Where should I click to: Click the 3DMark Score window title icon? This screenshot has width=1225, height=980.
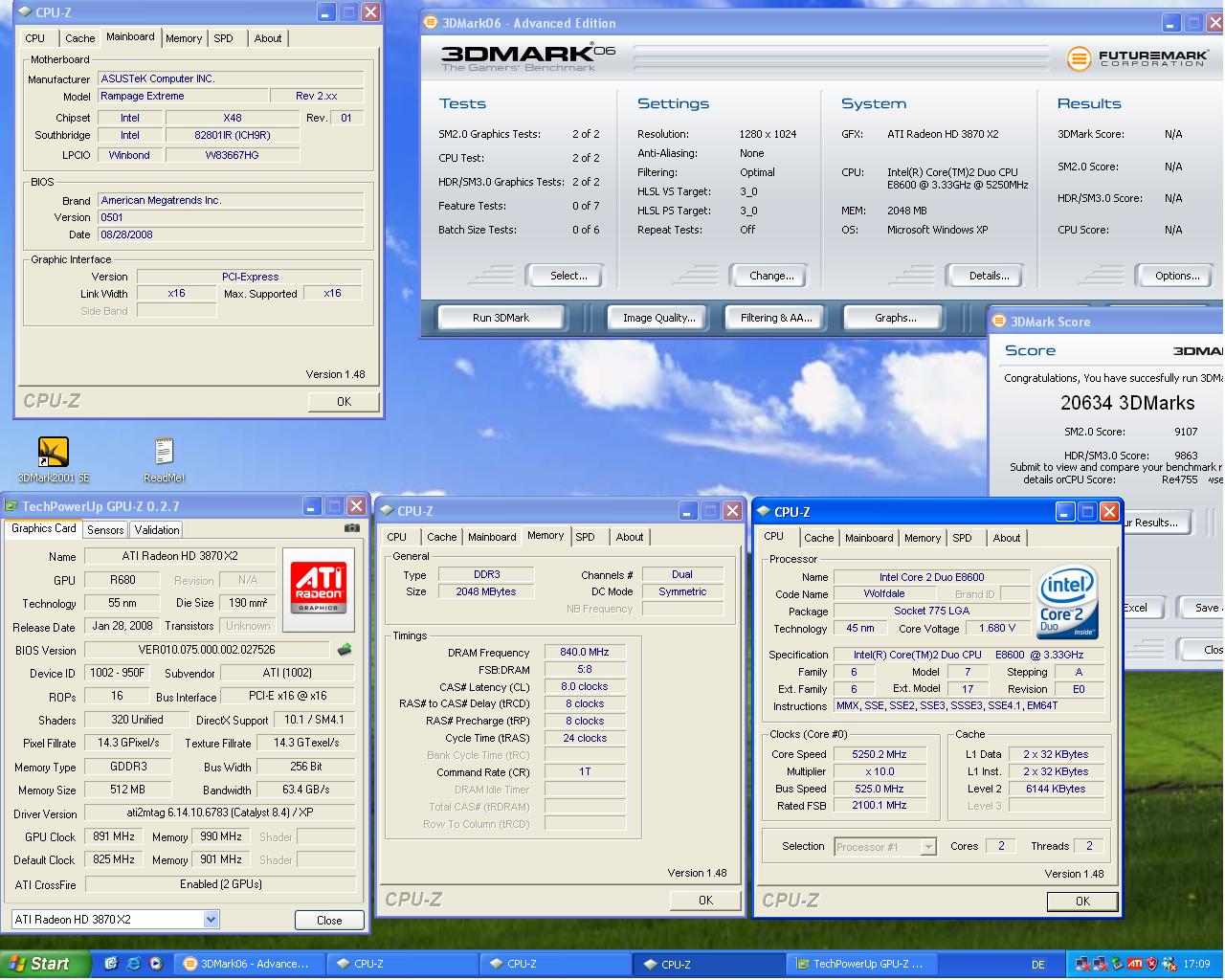coord(999,322)
